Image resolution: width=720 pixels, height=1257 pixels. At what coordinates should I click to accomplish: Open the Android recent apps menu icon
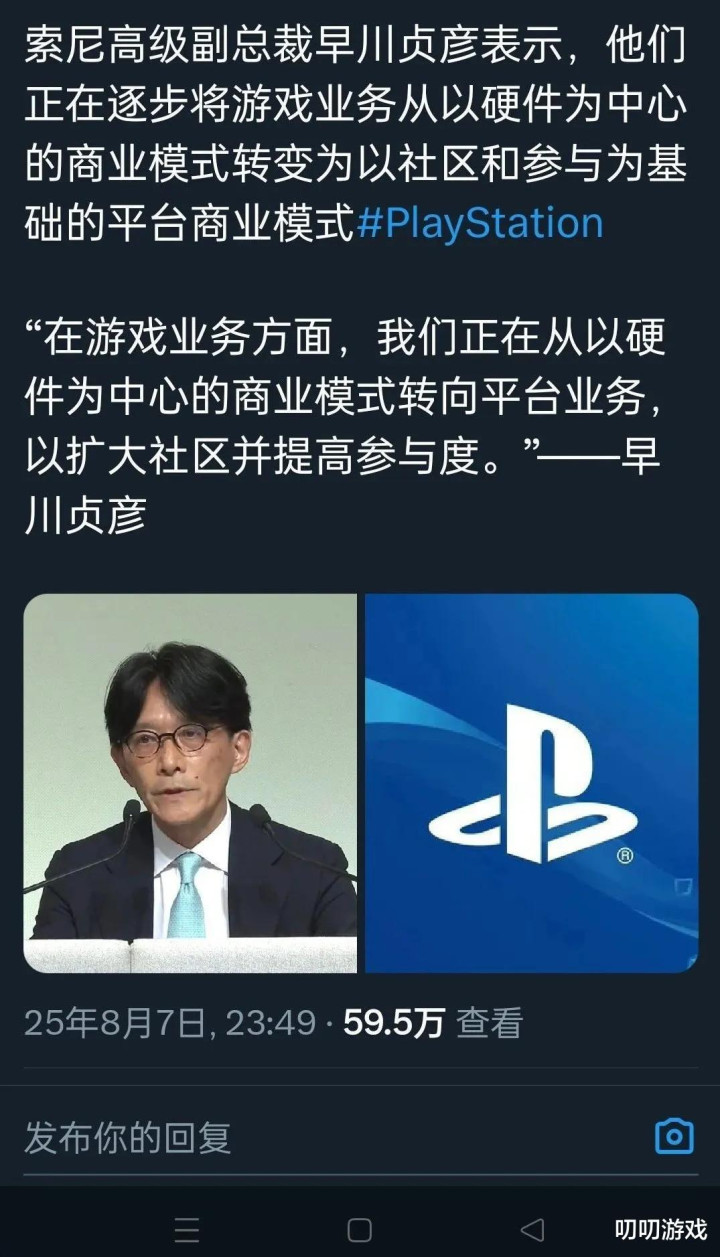[x=186, y=1229]
